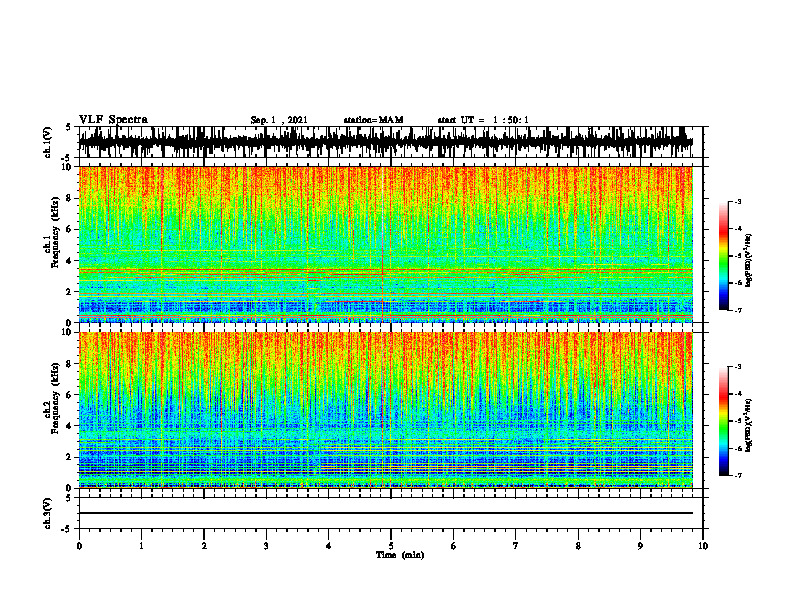Click time axis tick label '1'
Screen dimensions: 792x612
tap(141, 546)
